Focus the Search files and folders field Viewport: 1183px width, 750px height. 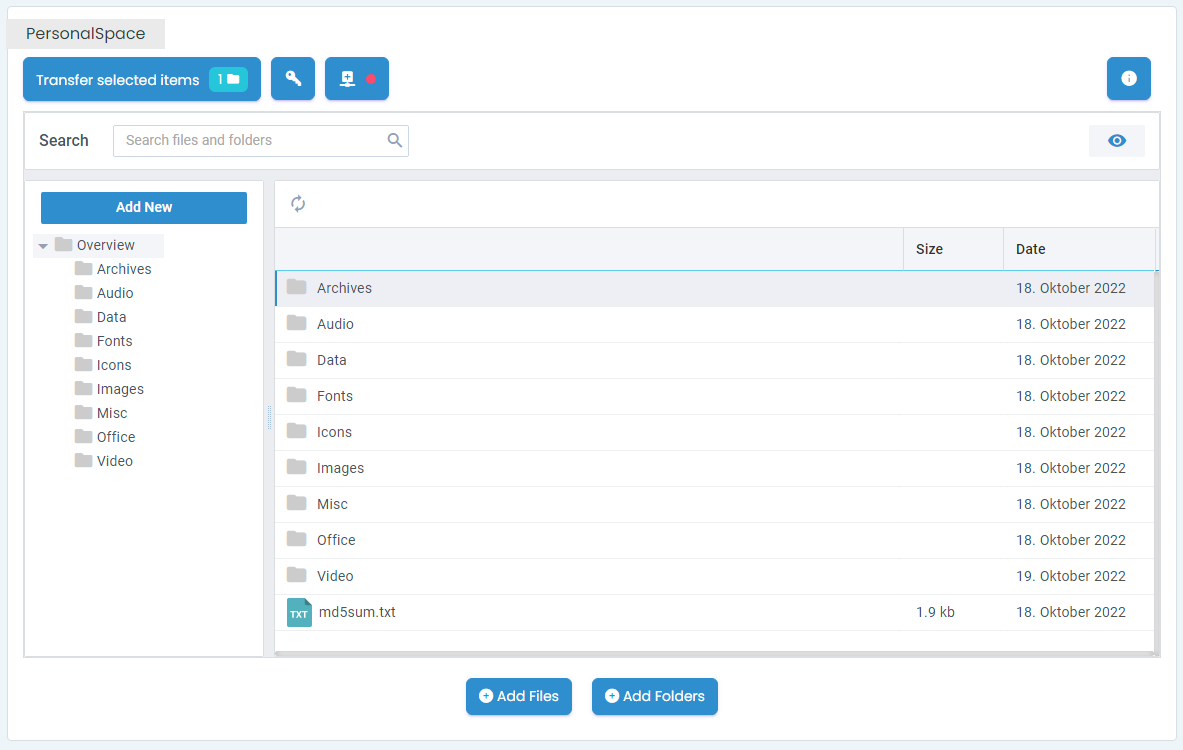click(250, 141)
